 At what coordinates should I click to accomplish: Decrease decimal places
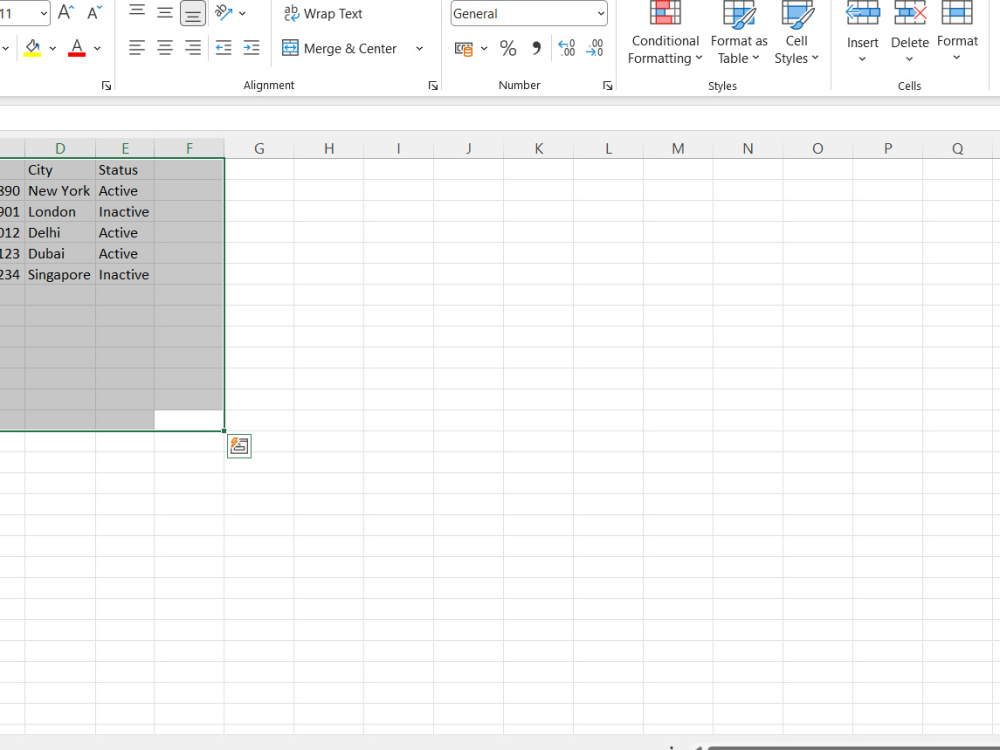[594, 48]
